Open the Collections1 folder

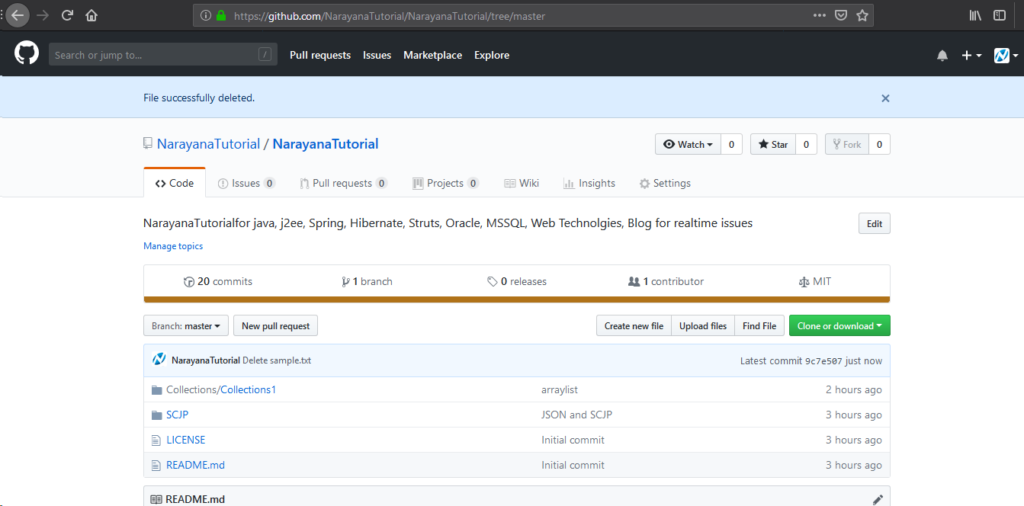click(248, 390)
